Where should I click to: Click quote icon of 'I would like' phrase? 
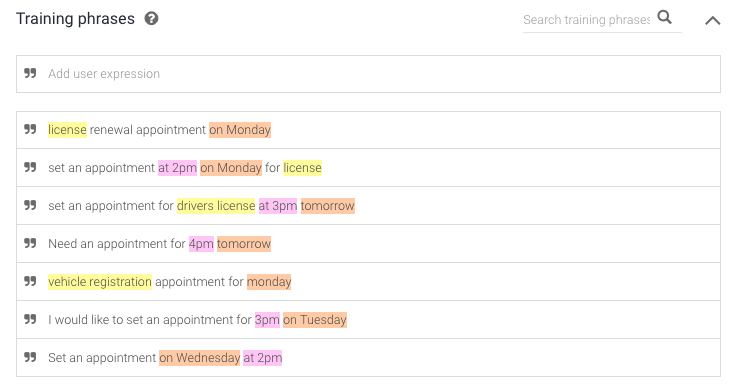30,319
